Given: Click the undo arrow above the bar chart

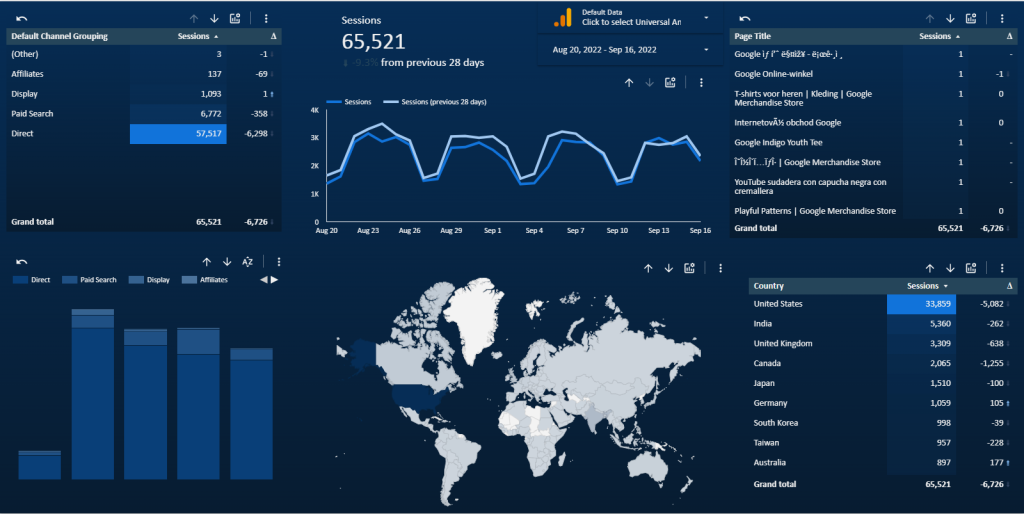Looking at the screenshot, I should (x=22, y=261).
